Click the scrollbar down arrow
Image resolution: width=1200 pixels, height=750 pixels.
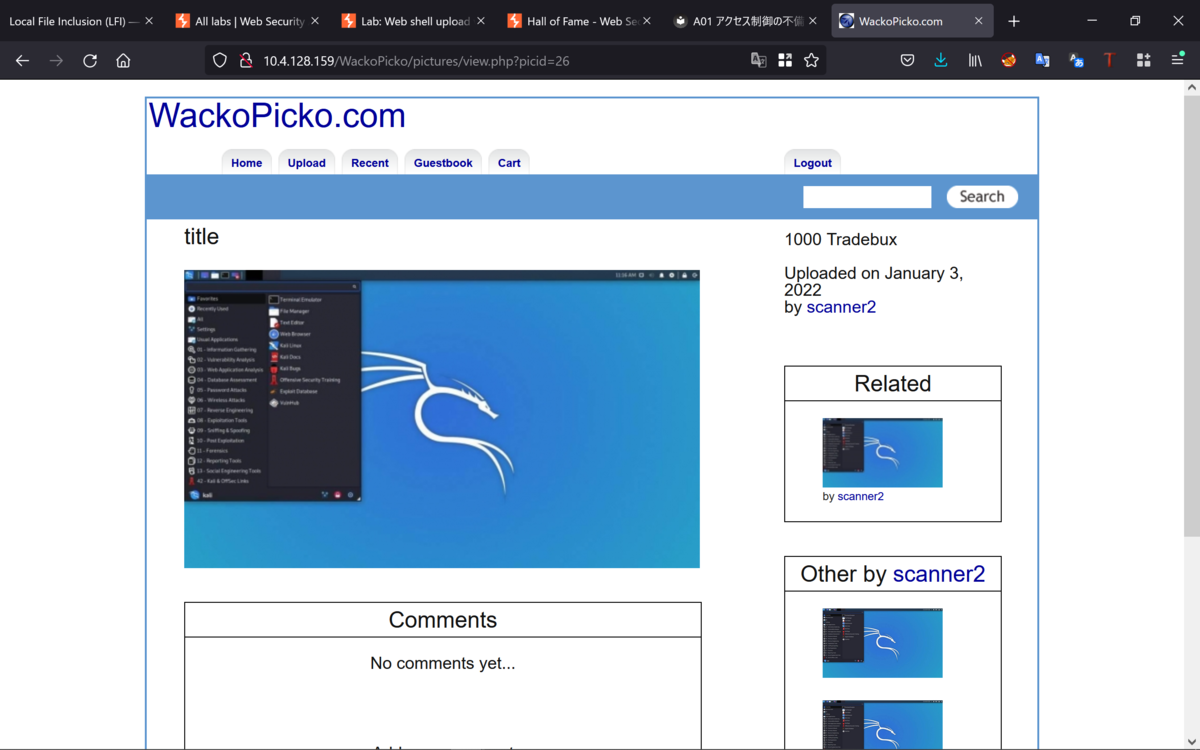1191,741
